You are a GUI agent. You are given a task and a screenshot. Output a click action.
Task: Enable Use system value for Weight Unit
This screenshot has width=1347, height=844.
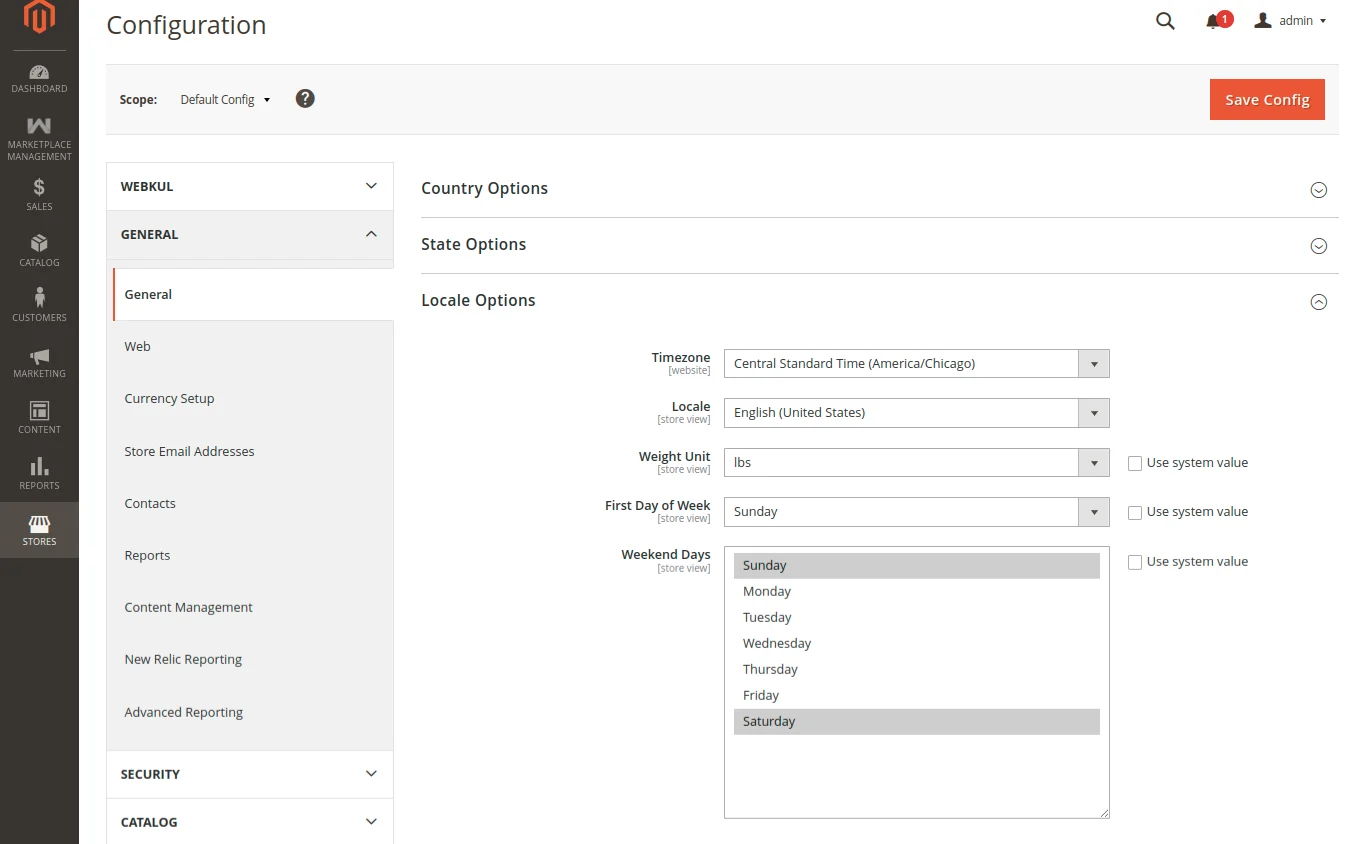[x=1135, y=463]
